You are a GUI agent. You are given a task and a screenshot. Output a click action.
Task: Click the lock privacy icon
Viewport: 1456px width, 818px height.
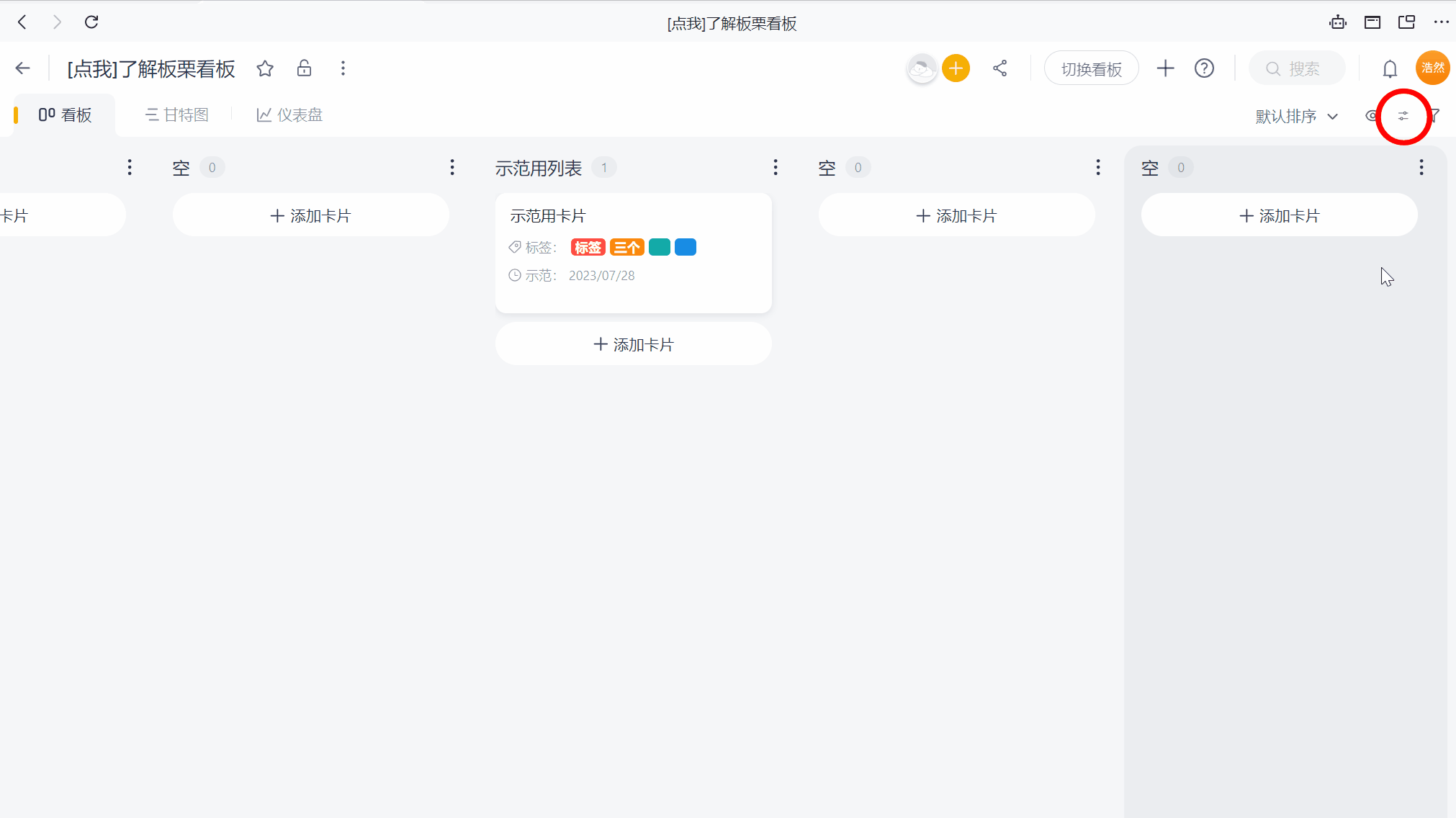point(304,68)
